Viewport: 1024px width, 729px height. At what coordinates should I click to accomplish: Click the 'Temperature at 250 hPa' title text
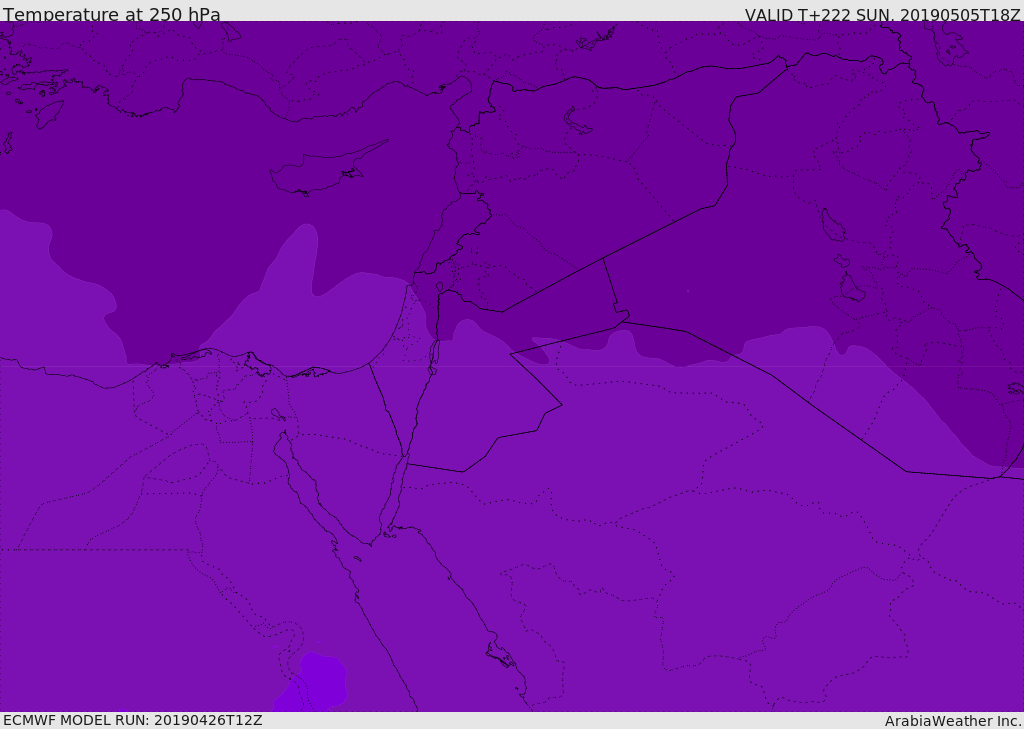[112, 14]
